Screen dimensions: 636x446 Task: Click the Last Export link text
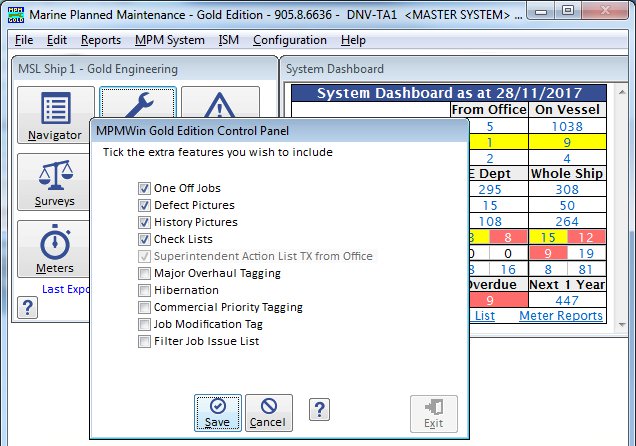click(x=66, y=289)
